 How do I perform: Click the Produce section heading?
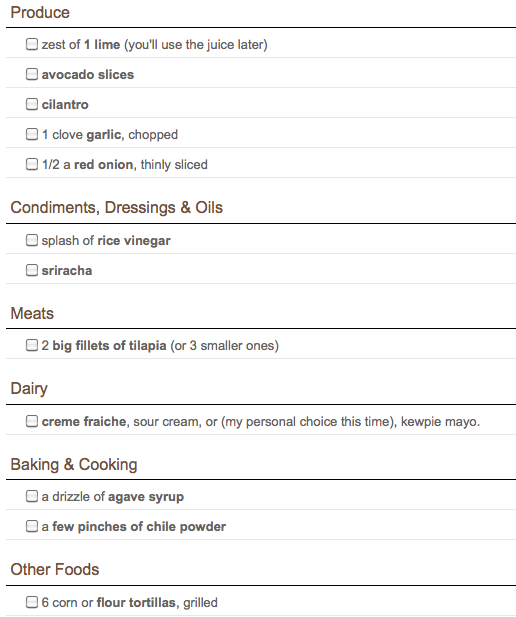coord(40,13)
